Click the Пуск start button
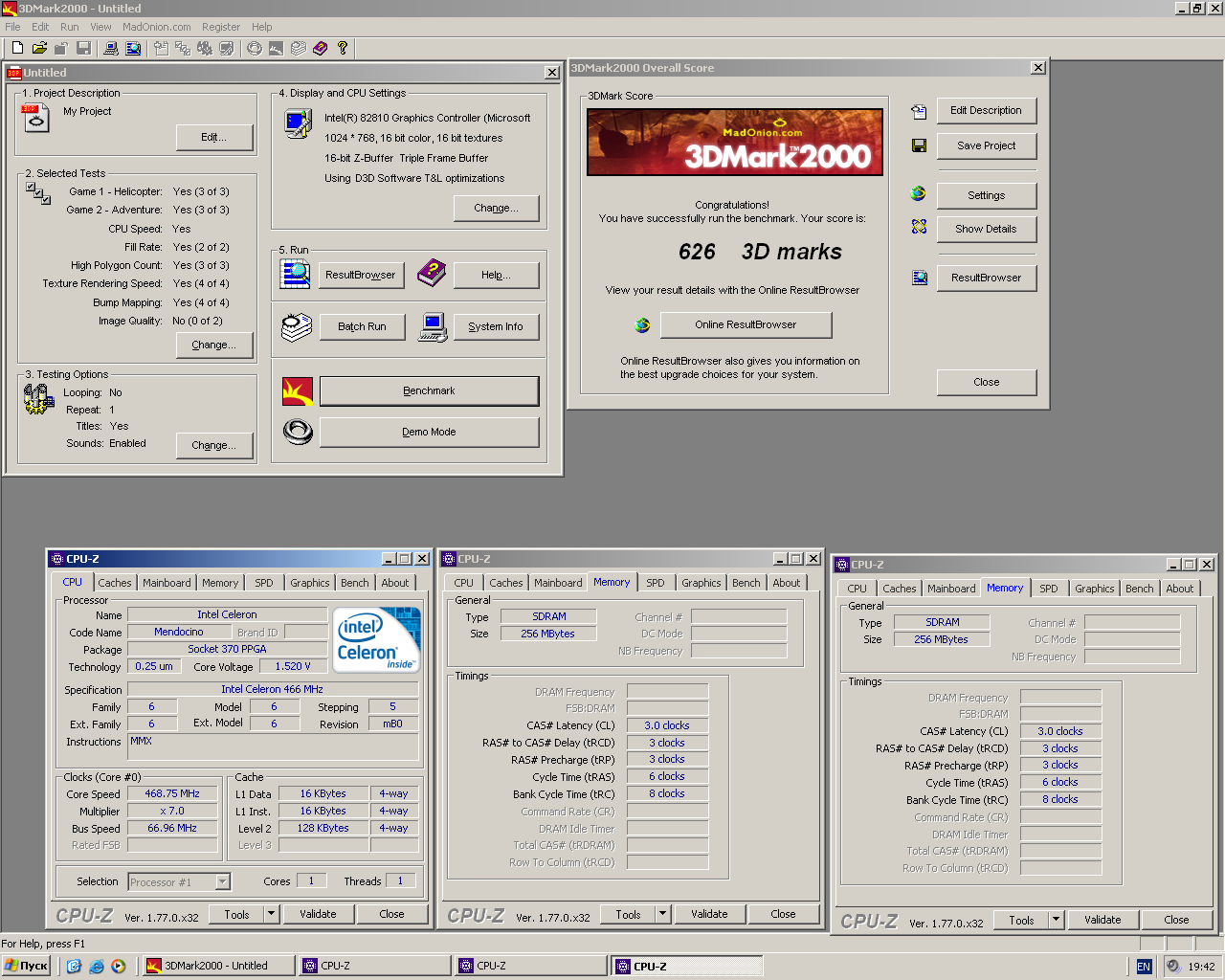 pyautogui.click(x=26, y=966)
